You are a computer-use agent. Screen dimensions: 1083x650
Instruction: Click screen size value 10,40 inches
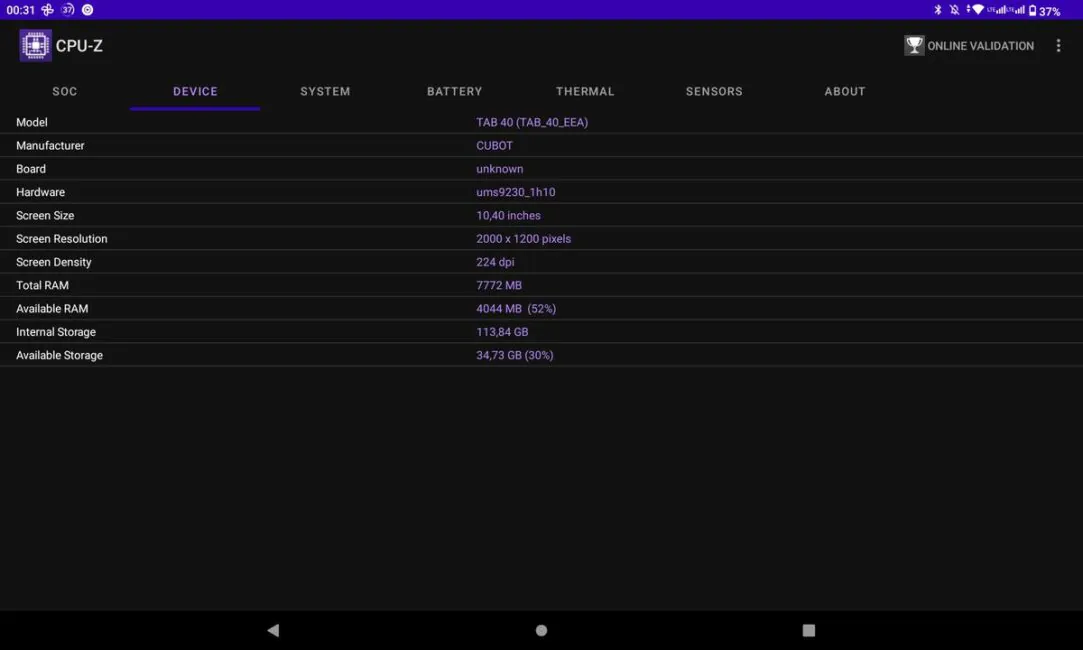click(x=508, y=216)
